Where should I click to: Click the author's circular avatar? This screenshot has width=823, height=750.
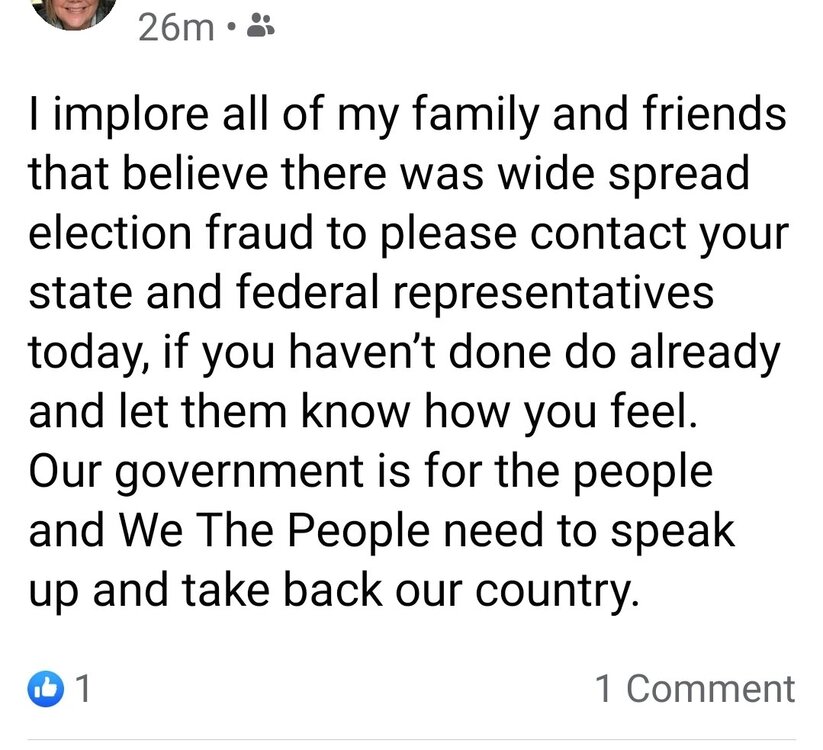click(75, 14)
